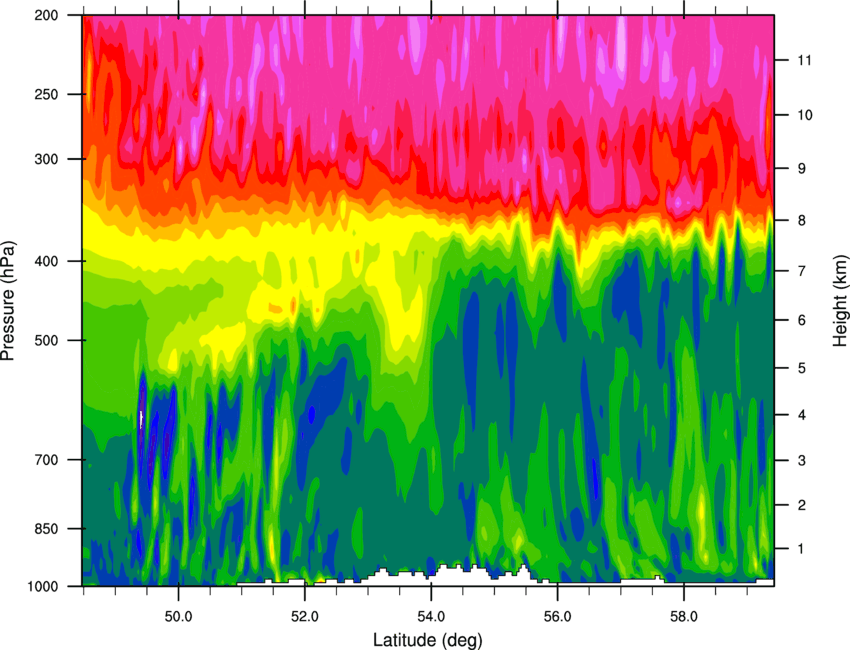850x650 pixels.
Task: Click the 'Pressure (hPa)' axis title
Action: 8,301
